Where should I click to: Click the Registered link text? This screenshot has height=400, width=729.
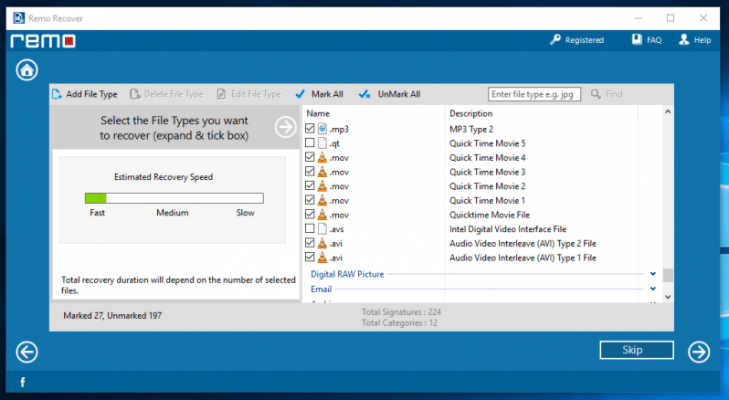(x=584, y=40)
